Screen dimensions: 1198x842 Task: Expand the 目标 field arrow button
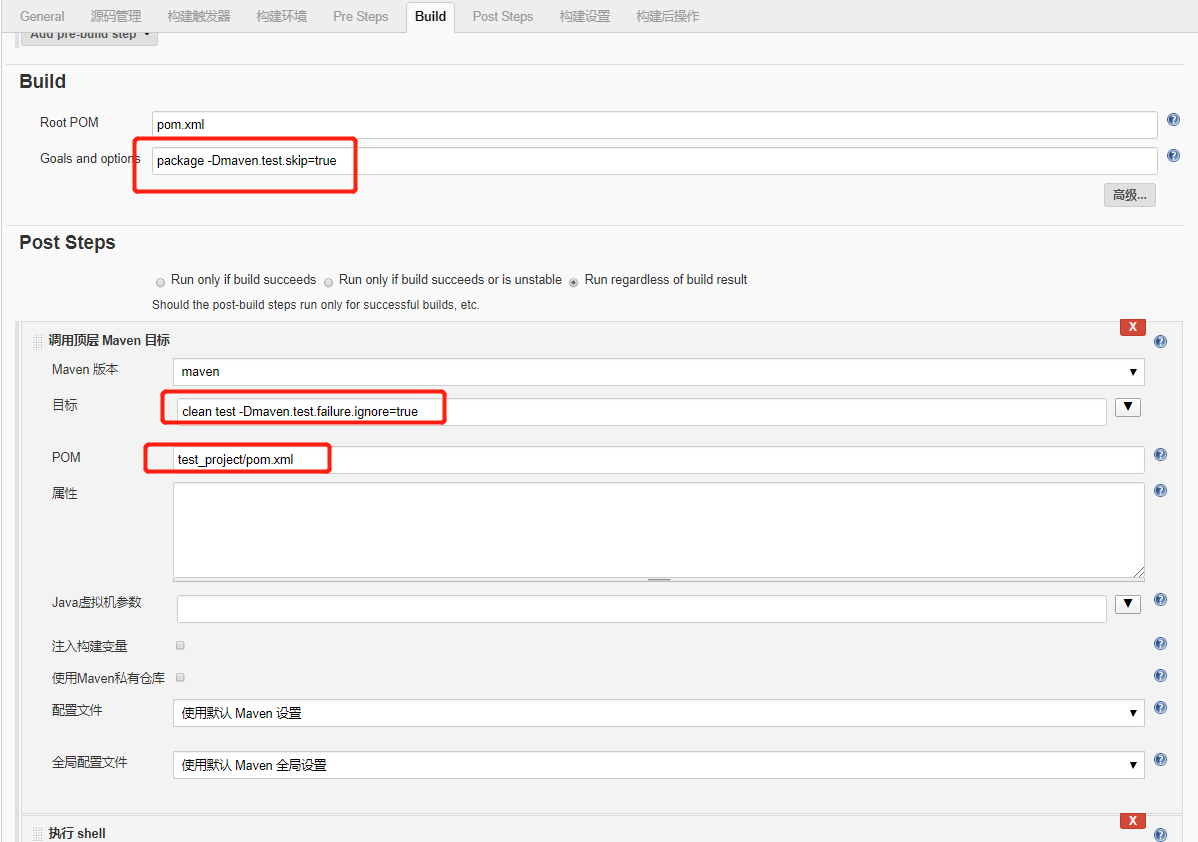[x=1127, y=406]
